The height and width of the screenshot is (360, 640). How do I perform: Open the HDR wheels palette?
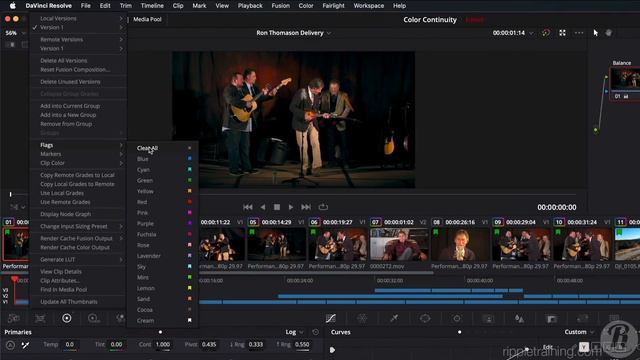pos(93,318)
